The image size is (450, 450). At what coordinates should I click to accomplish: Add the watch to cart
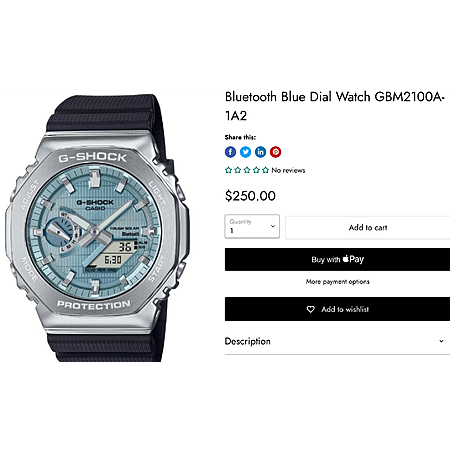coord(368,228)
